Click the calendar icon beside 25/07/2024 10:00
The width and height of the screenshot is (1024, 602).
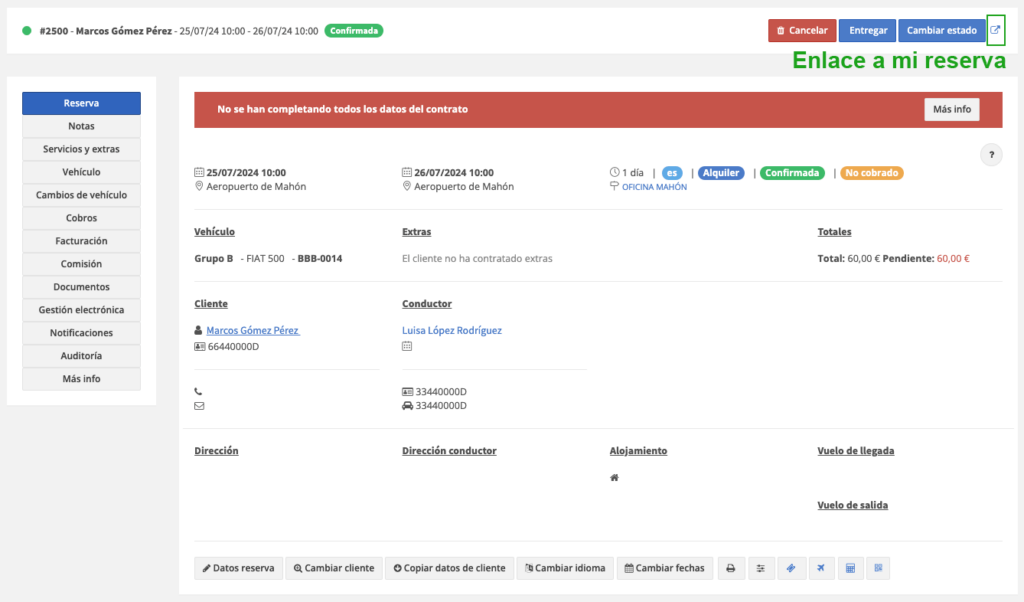point(199,172)
